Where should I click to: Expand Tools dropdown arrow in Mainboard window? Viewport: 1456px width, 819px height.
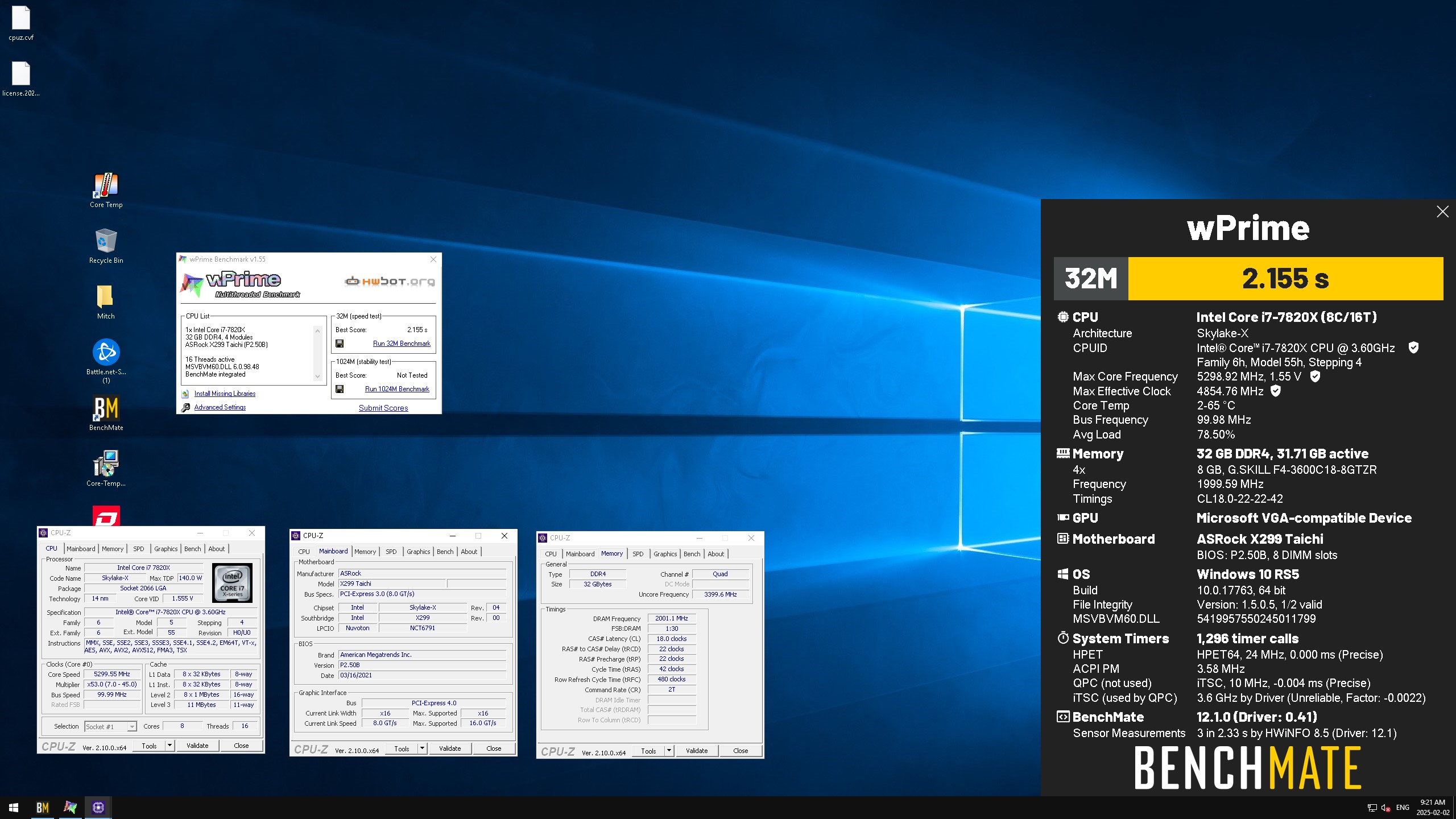(x=422, y=748)
